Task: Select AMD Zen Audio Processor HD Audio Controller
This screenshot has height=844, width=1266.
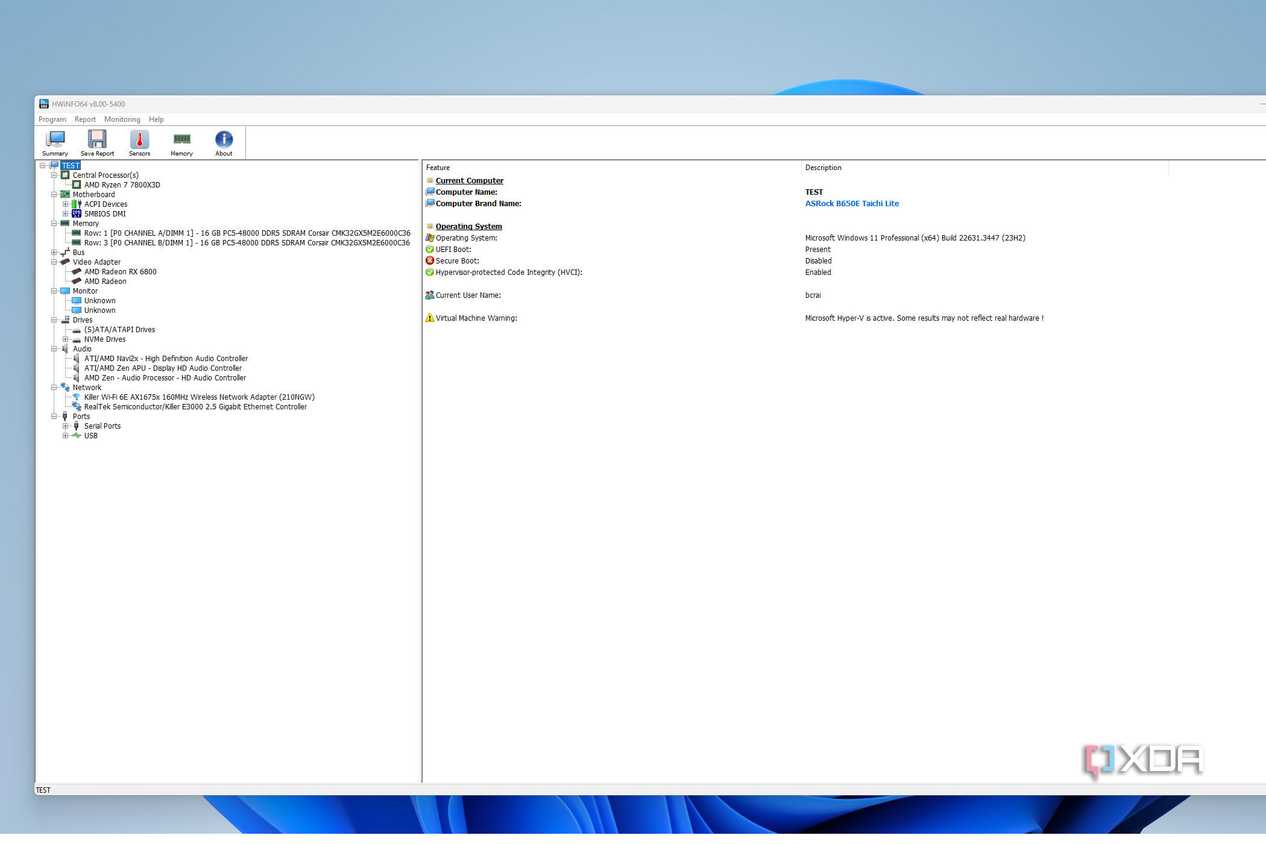Action: (x=165, y=378)
